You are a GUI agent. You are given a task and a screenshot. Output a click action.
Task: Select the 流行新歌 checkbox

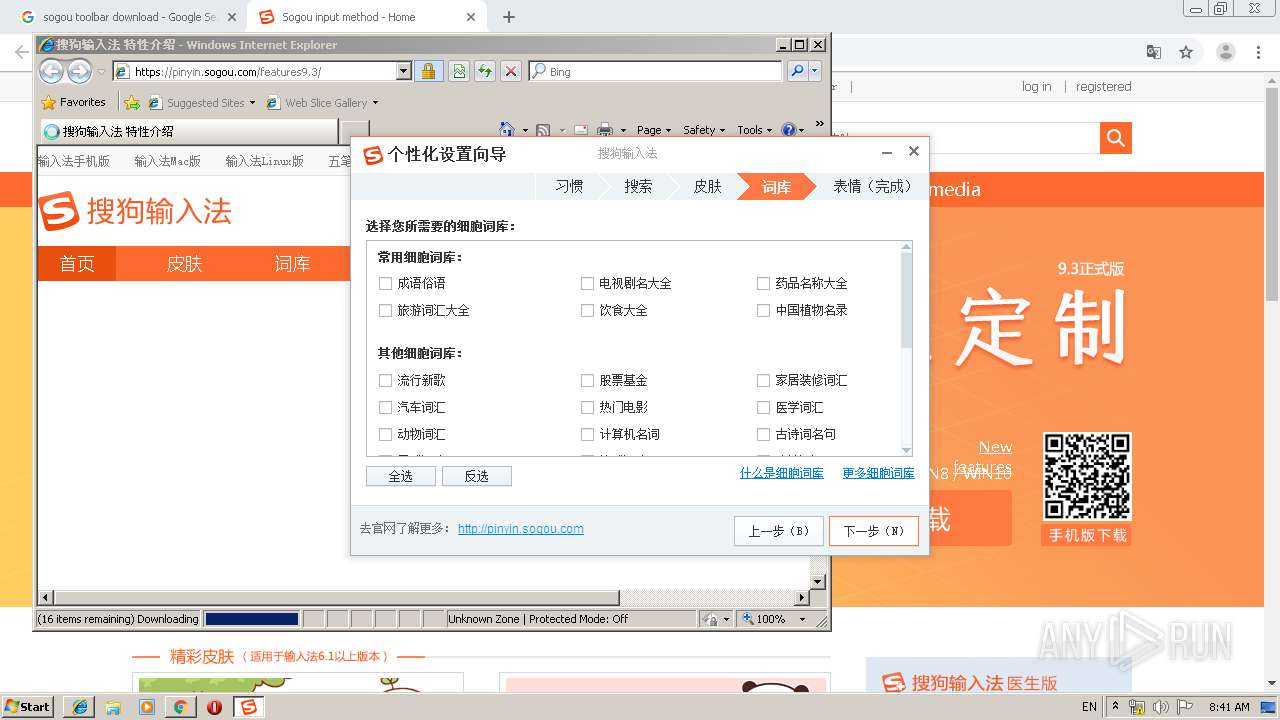386,381
